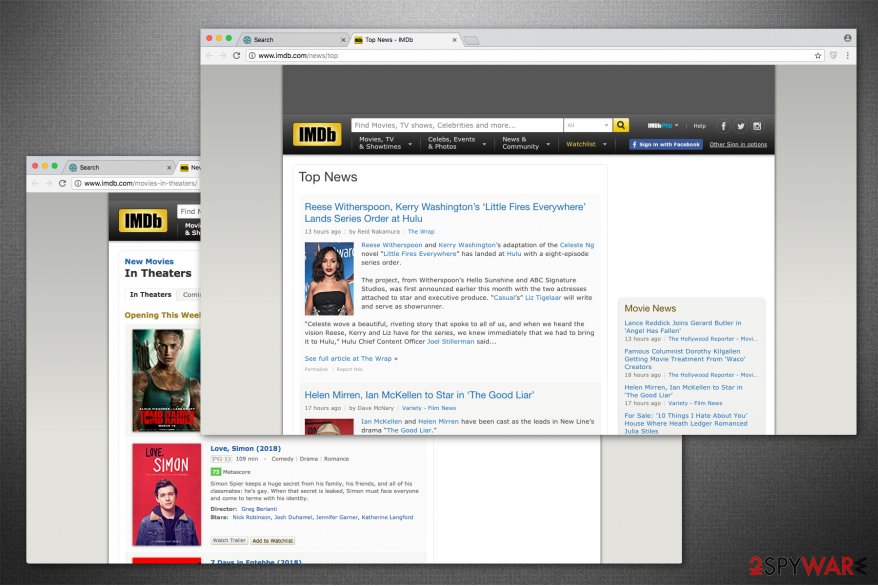Open the Helen Mirren, Ian McKellen headline
878x586 pixels.
[x=419, y=395]
